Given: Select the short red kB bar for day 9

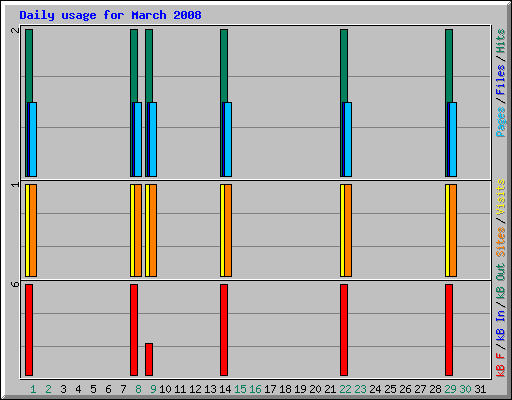Looking at the screenshot, I should click(x=149, y=359).
